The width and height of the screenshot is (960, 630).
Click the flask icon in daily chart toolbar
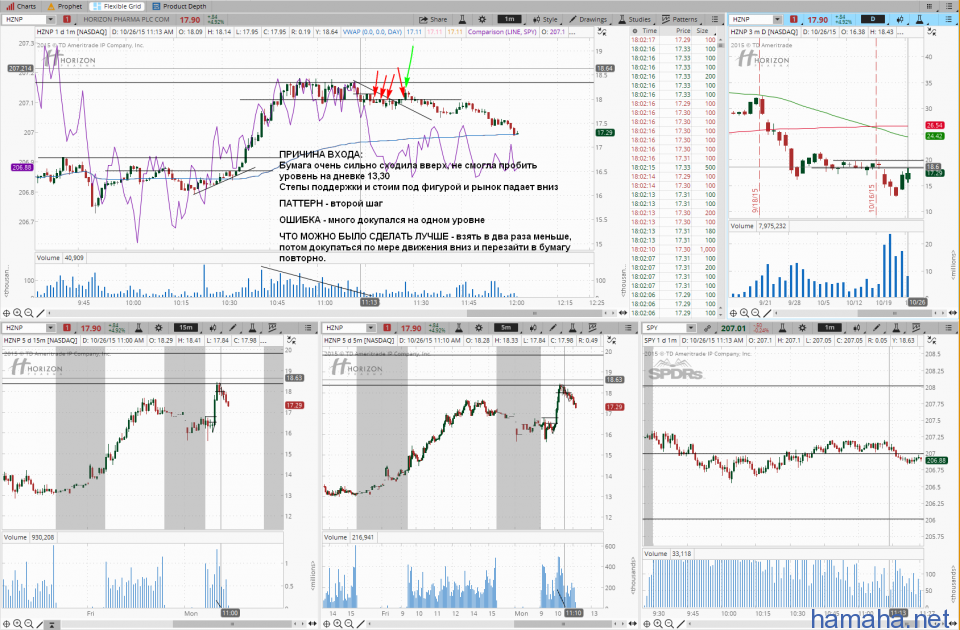point(919,20)
